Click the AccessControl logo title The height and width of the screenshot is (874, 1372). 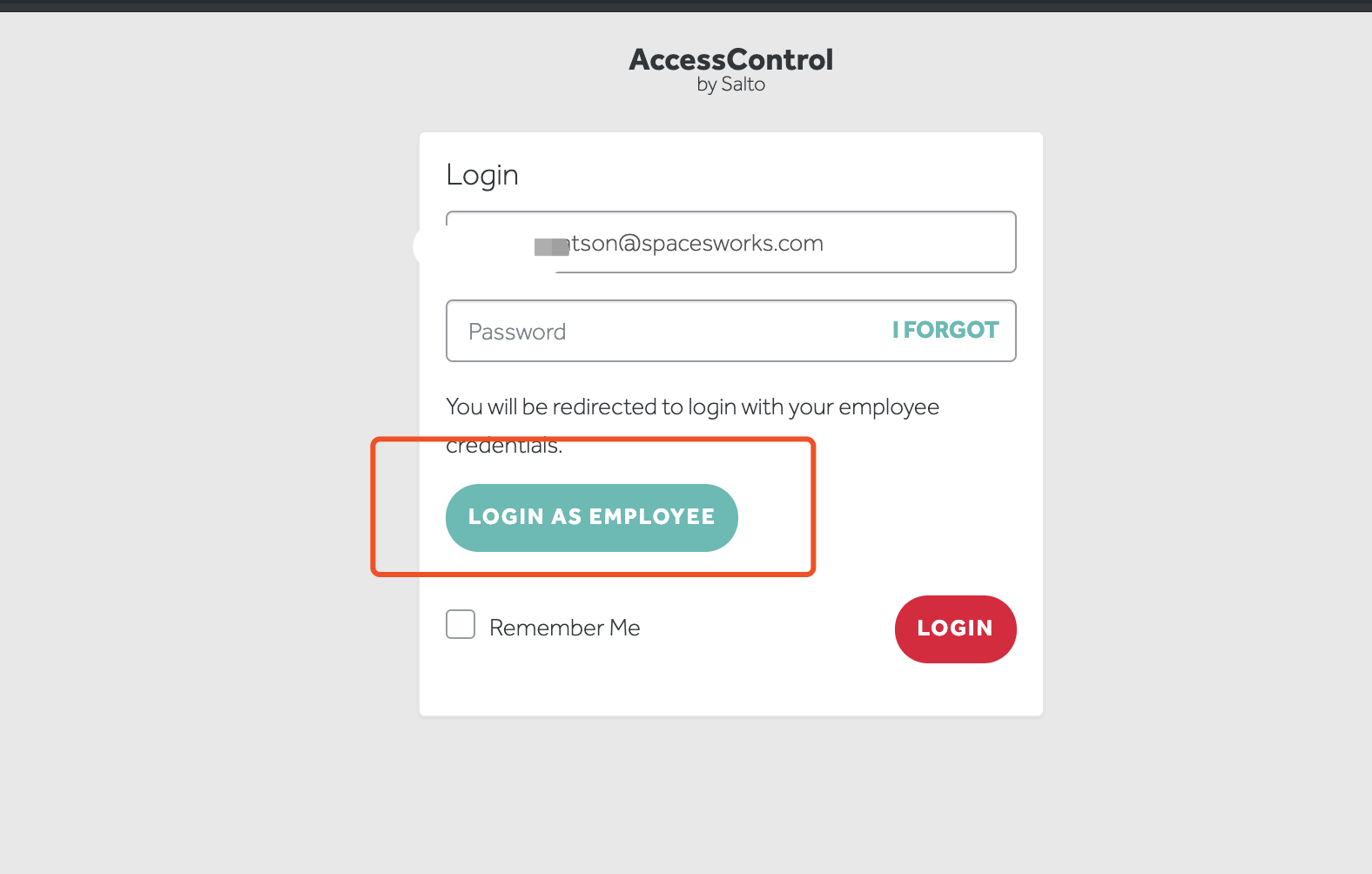coord(730,59)
